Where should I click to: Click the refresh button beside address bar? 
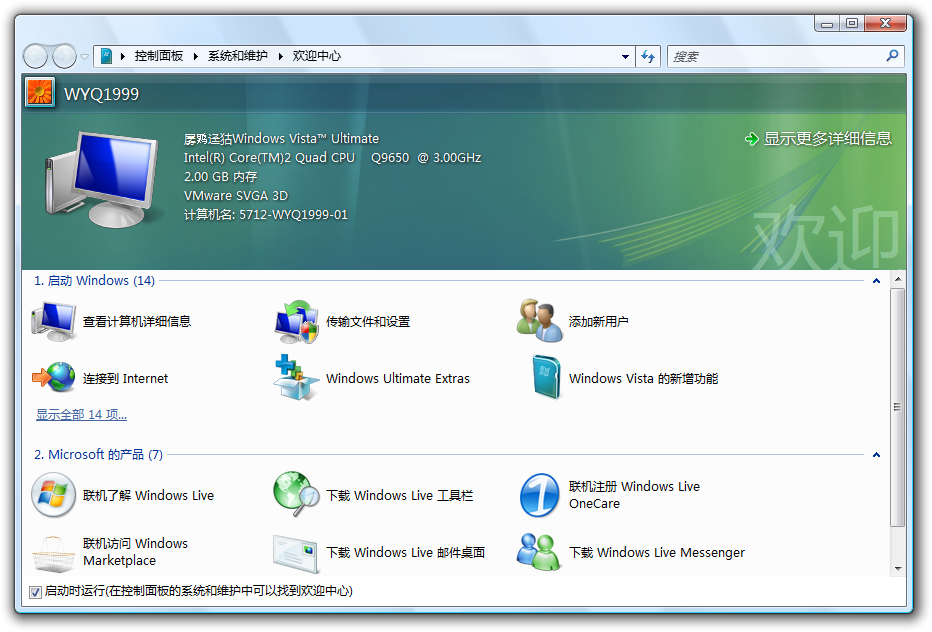(648, 56)
